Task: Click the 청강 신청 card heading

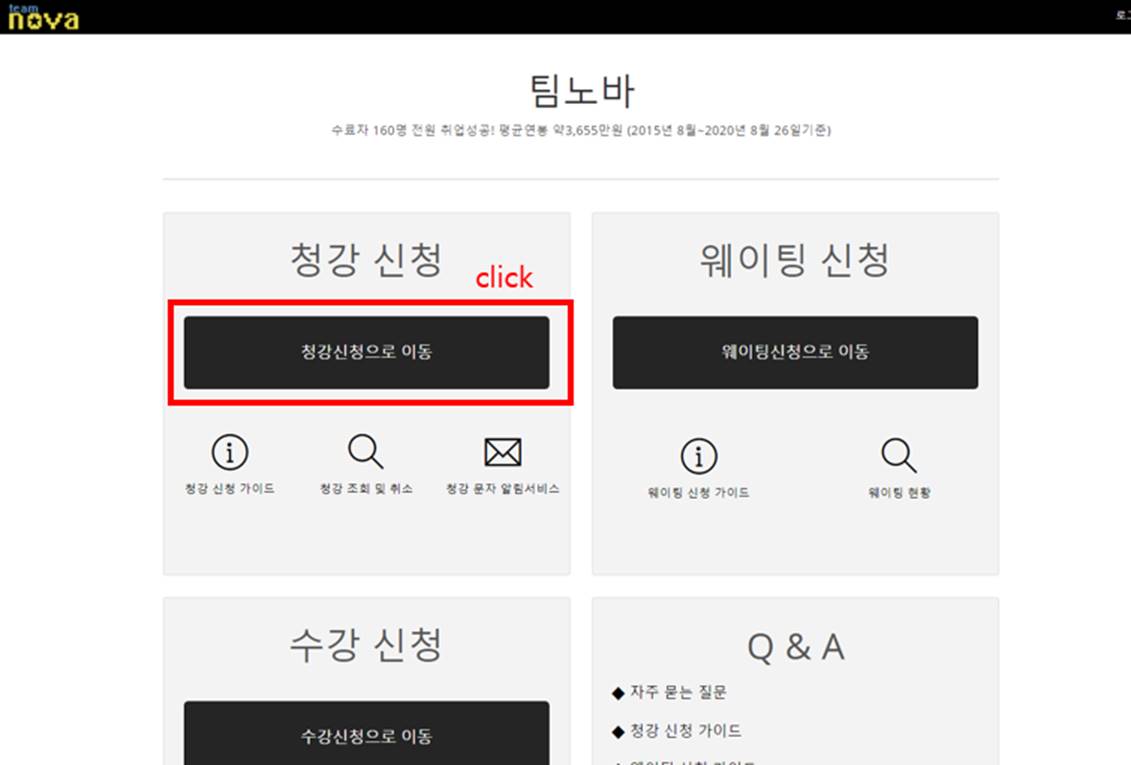Action: click(x=366, y=260)
